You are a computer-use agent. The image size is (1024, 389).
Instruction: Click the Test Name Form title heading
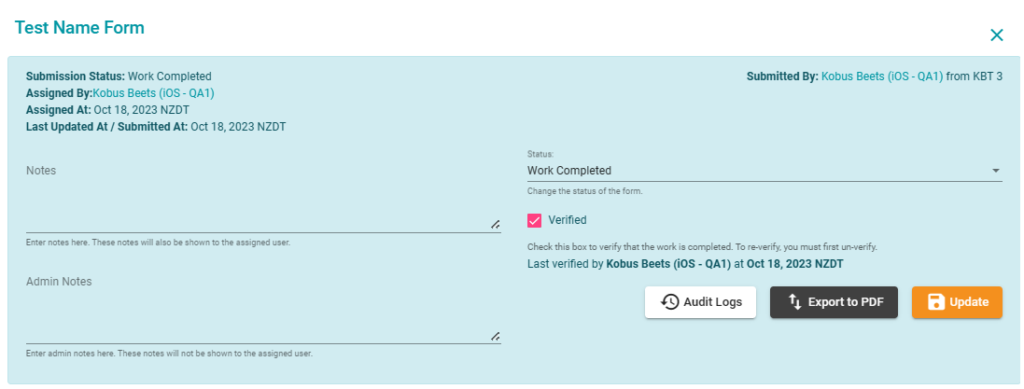pos(80,27)
